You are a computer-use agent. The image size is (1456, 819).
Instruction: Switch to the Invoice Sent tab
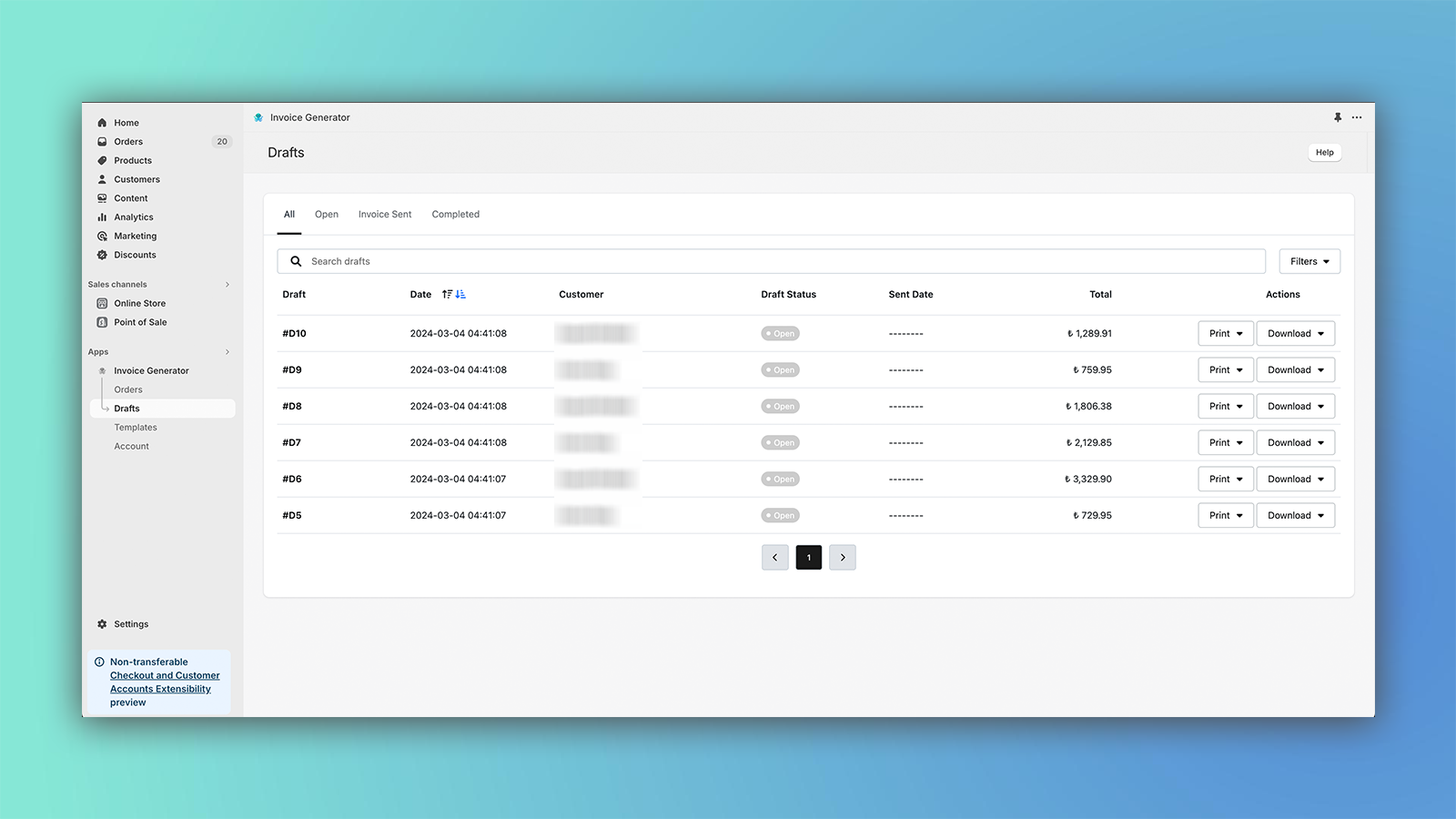(385, 215)
